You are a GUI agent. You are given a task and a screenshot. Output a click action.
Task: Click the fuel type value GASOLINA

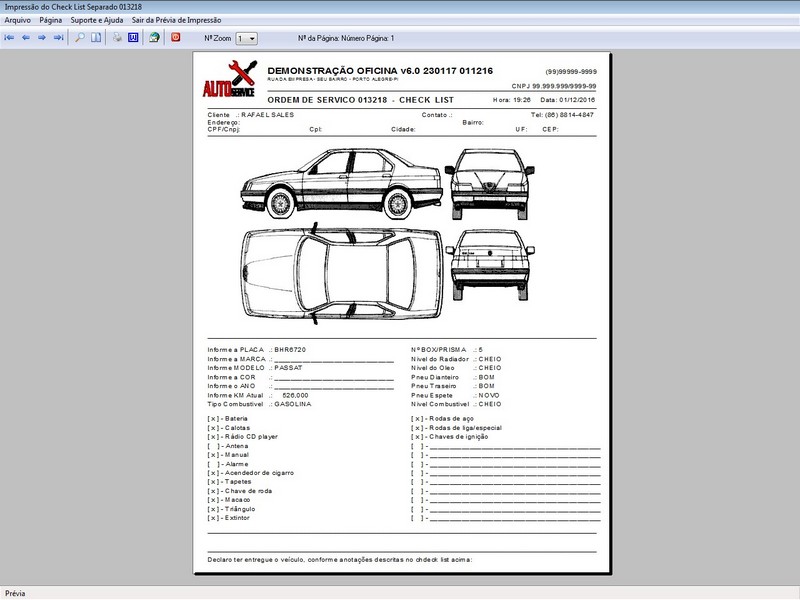[292, 404]
